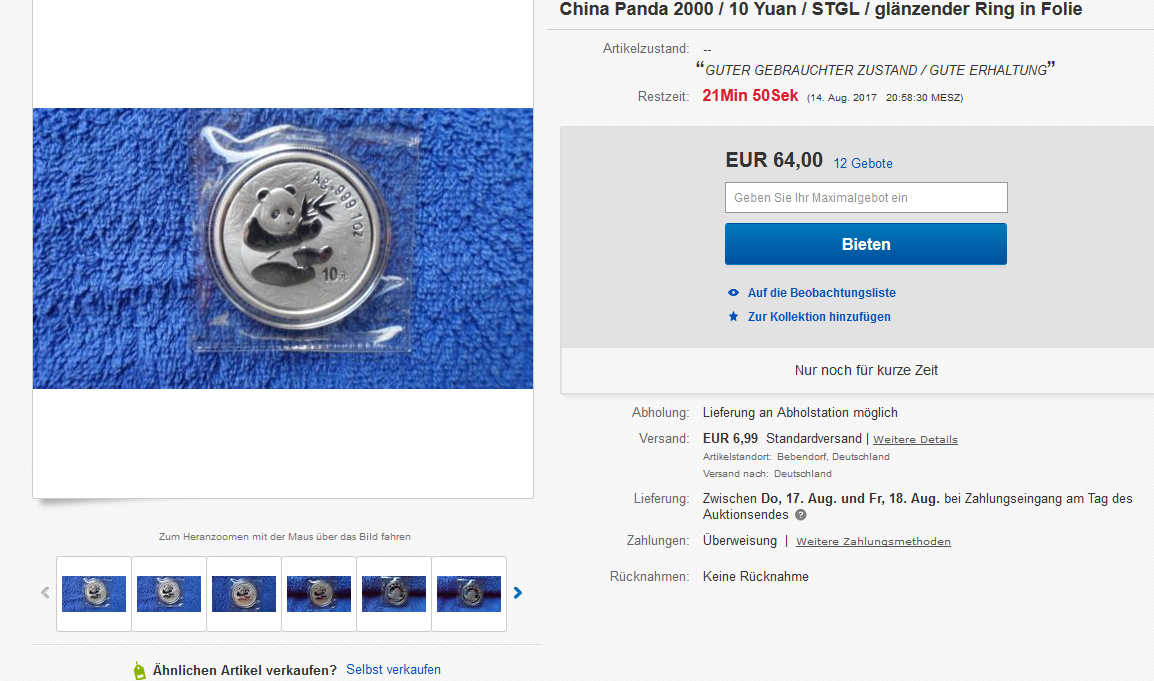Add item via Auf die Beobachtungsliste
The width and height of the screenshot is (1154, 681).
(821, 292)
